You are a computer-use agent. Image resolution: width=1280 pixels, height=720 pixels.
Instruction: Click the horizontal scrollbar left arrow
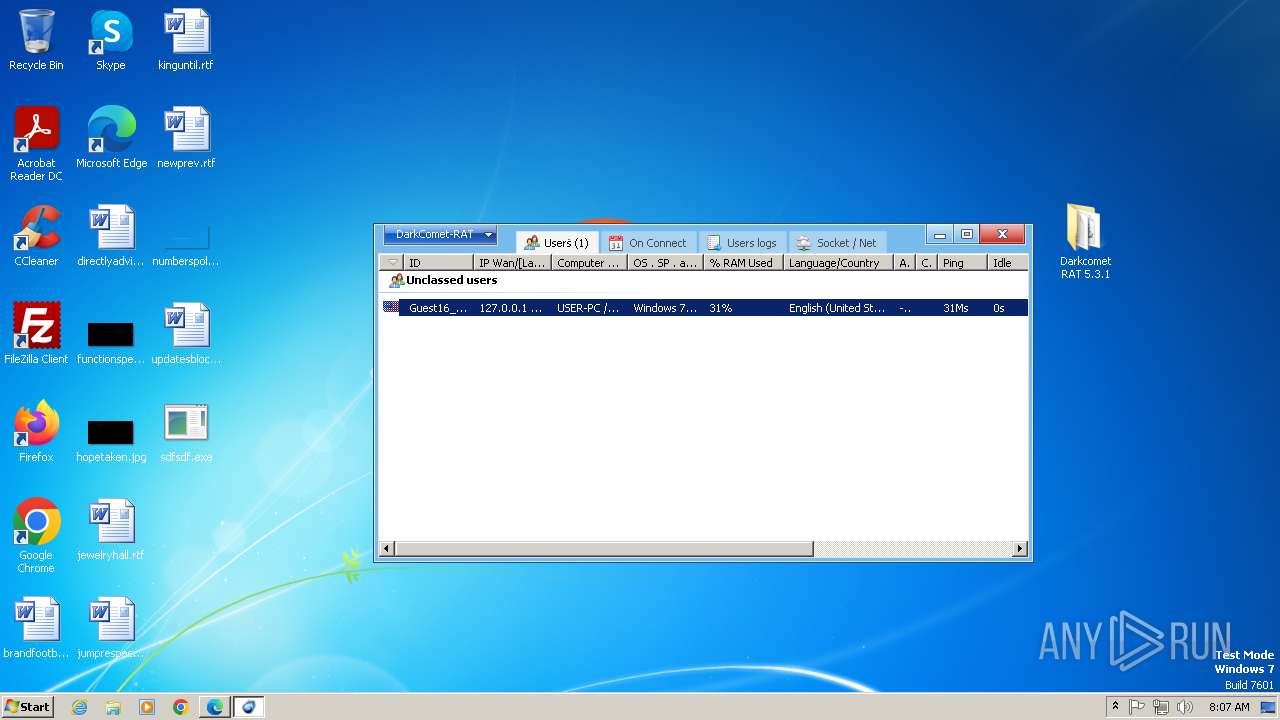coord(387,549)
